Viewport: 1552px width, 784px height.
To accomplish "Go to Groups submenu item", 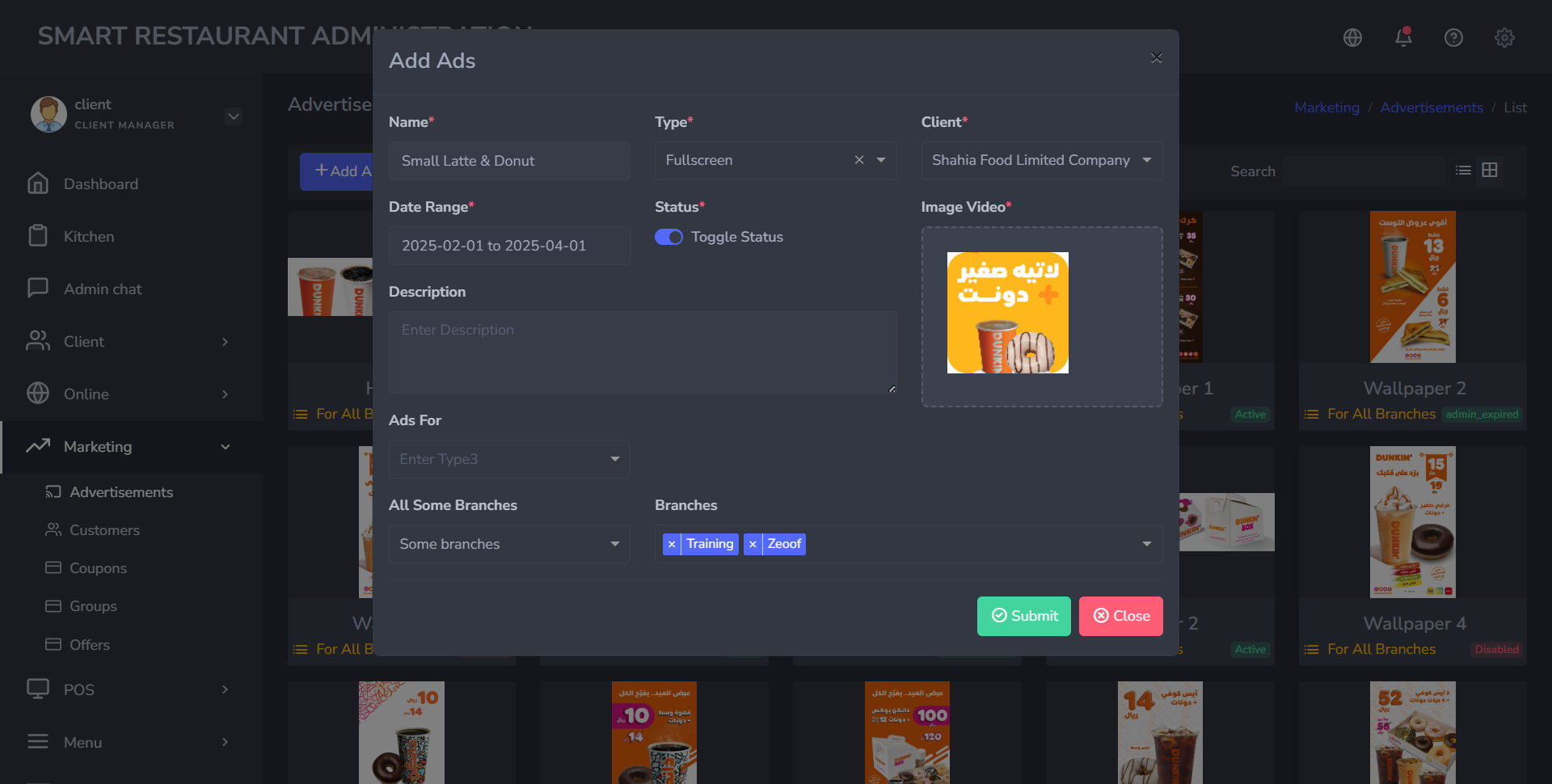I will pyautogui.click(x=93, y=606).
